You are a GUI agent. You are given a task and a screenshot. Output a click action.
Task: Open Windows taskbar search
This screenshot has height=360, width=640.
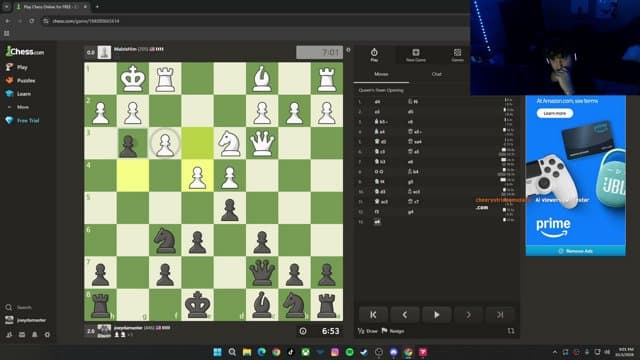pyautogui.click(x=232, y=352)
